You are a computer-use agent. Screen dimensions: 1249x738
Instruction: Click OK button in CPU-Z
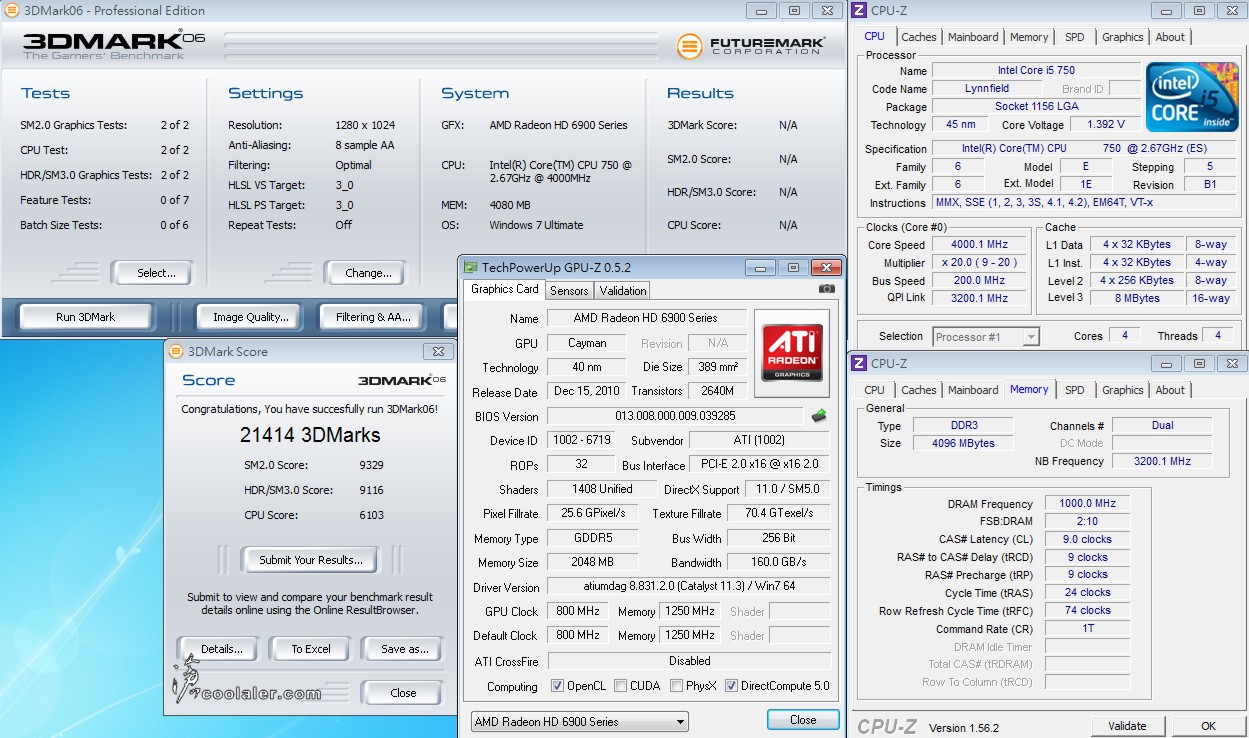click(1208, 726)
